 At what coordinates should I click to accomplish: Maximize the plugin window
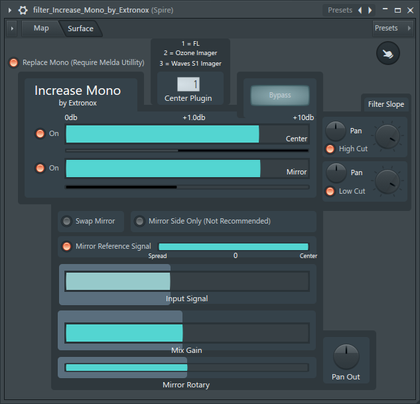[398, 10]
